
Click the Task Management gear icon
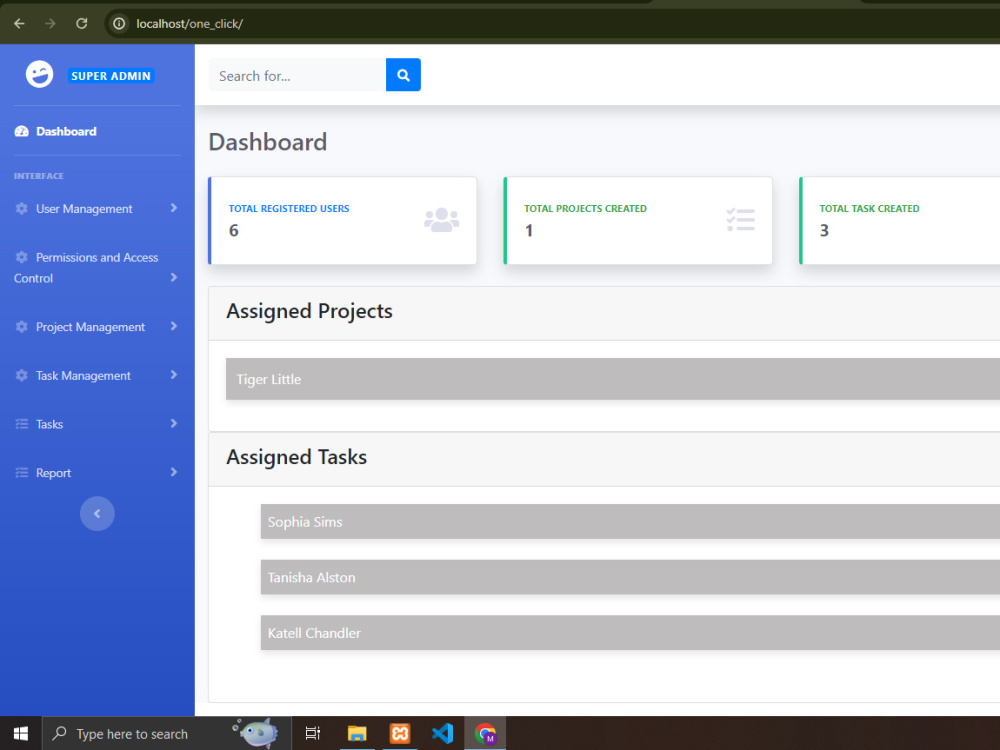[x=22, y=376]
